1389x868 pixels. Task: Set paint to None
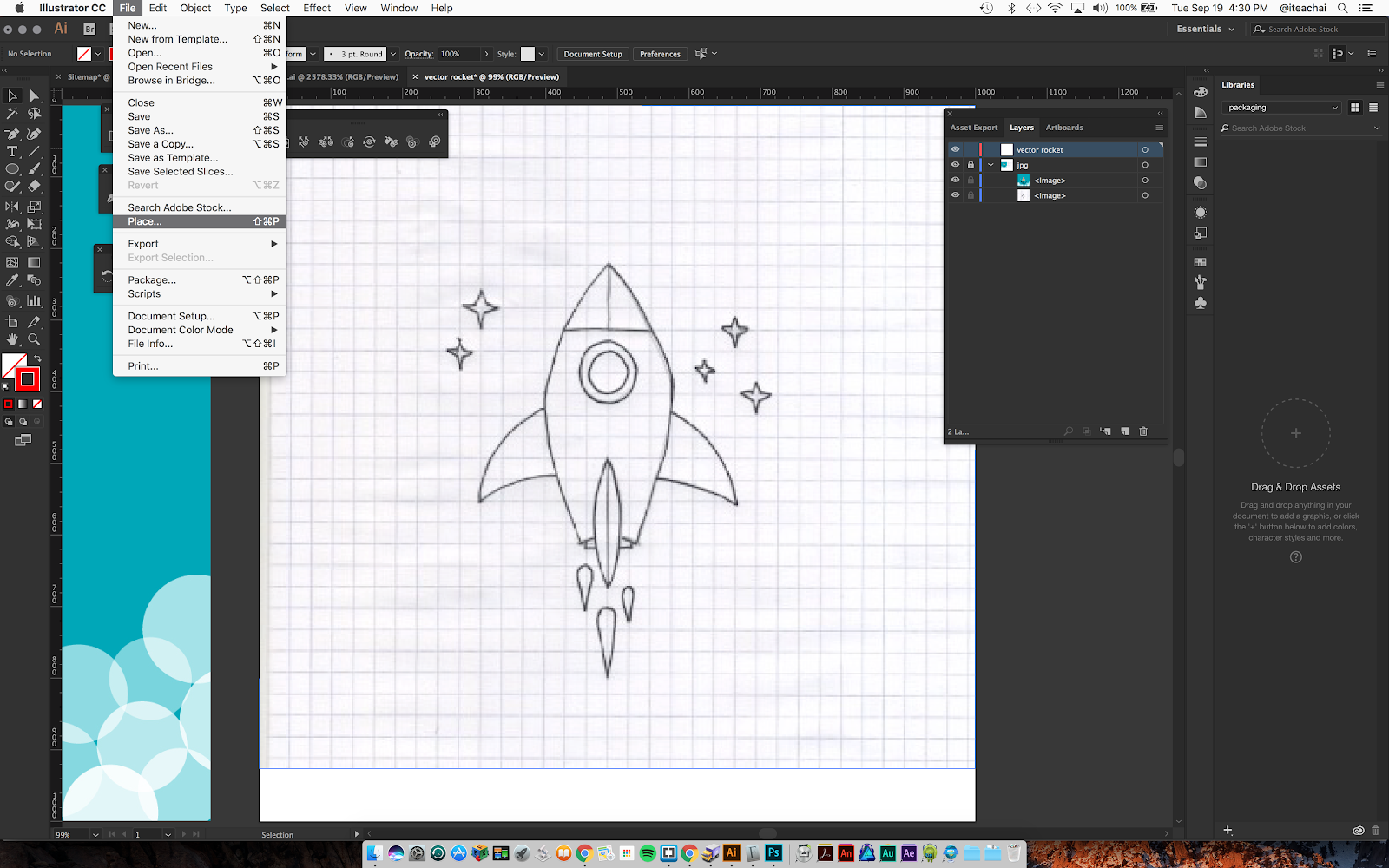click(x=37, y=404)
